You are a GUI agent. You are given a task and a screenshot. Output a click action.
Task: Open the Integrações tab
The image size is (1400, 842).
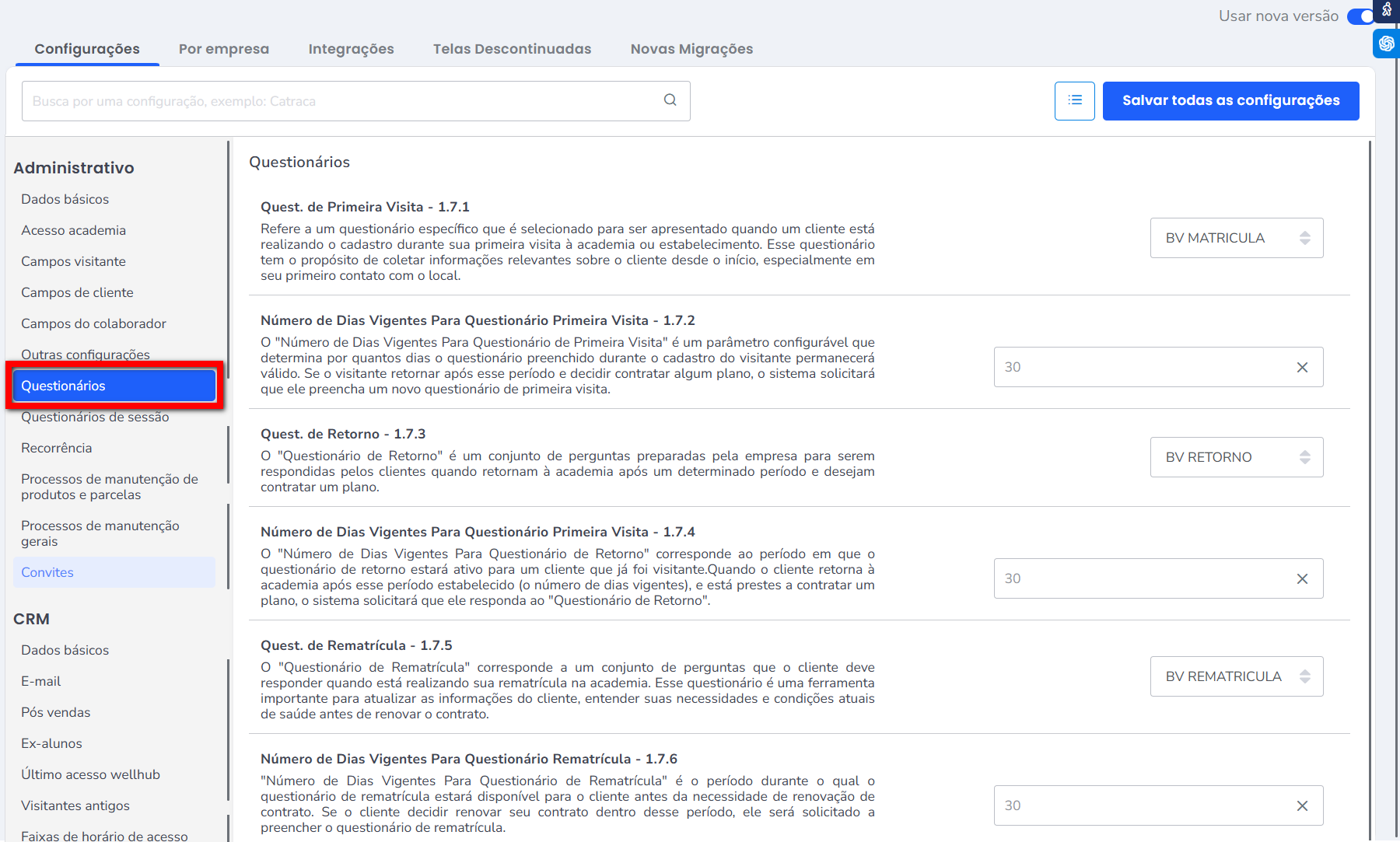click(x=351, y=49)
